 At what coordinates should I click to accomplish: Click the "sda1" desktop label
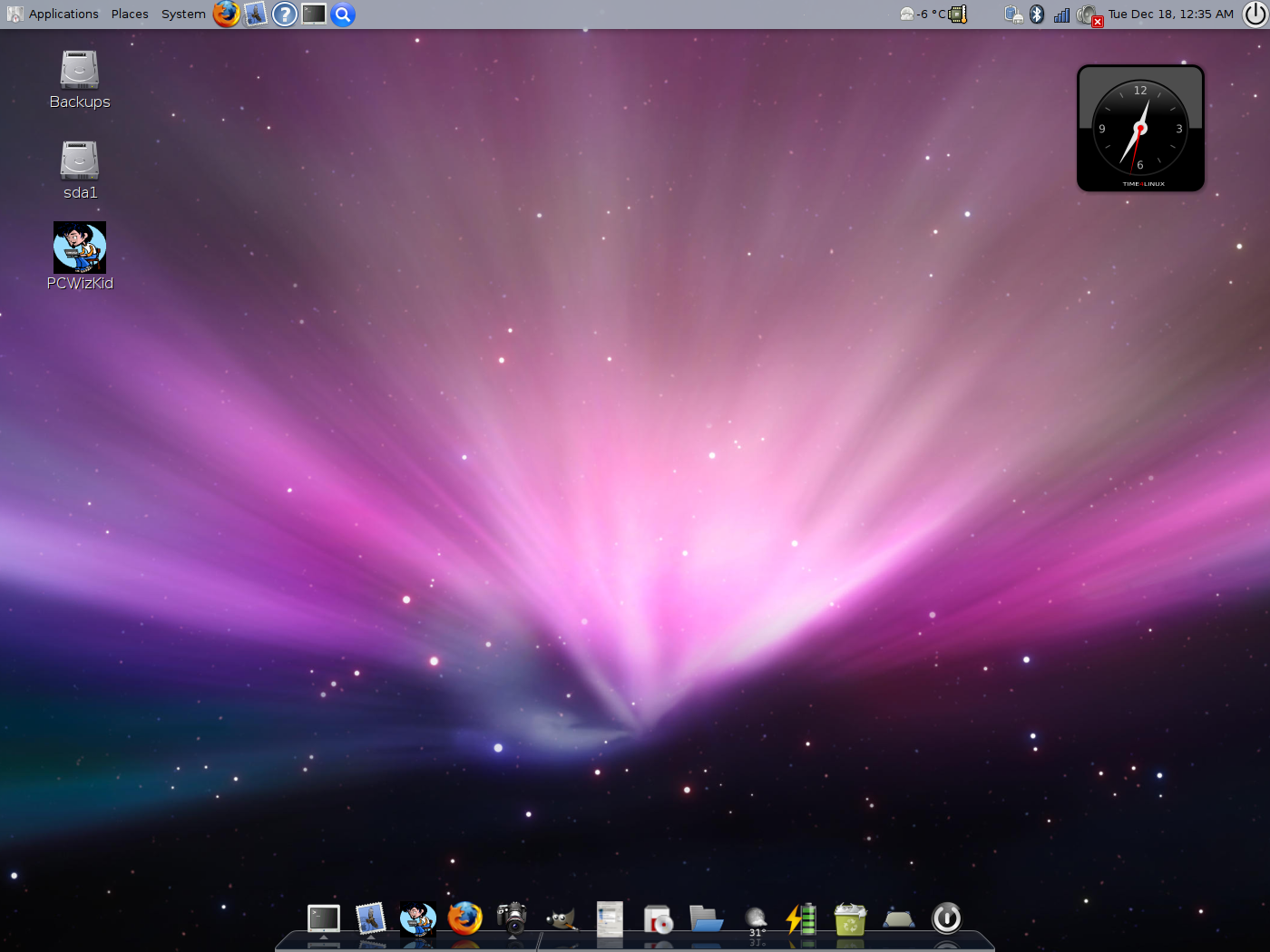(80, 193)
